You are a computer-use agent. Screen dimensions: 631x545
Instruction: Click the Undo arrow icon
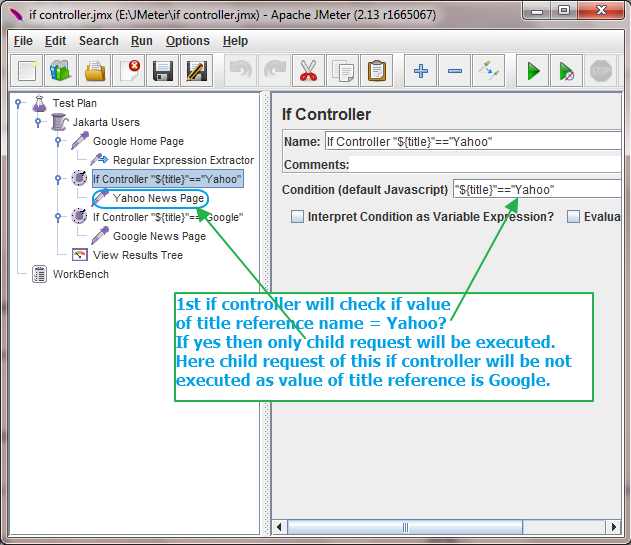[240, 71]
